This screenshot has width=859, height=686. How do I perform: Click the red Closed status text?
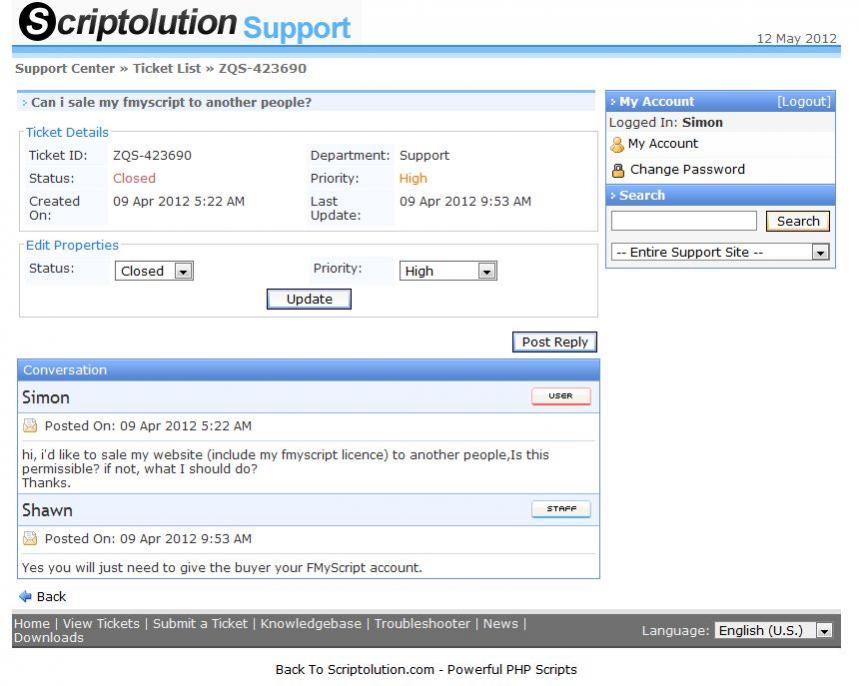click(134, 179)
